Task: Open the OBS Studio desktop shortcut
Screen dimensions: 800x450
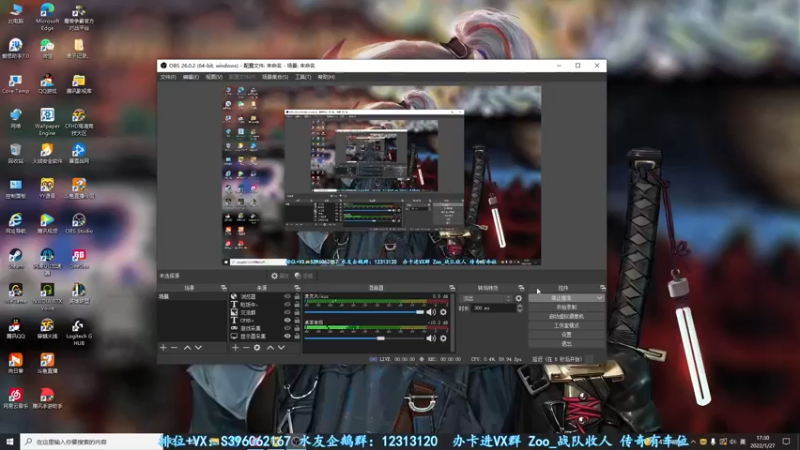Action: point(79,223)
